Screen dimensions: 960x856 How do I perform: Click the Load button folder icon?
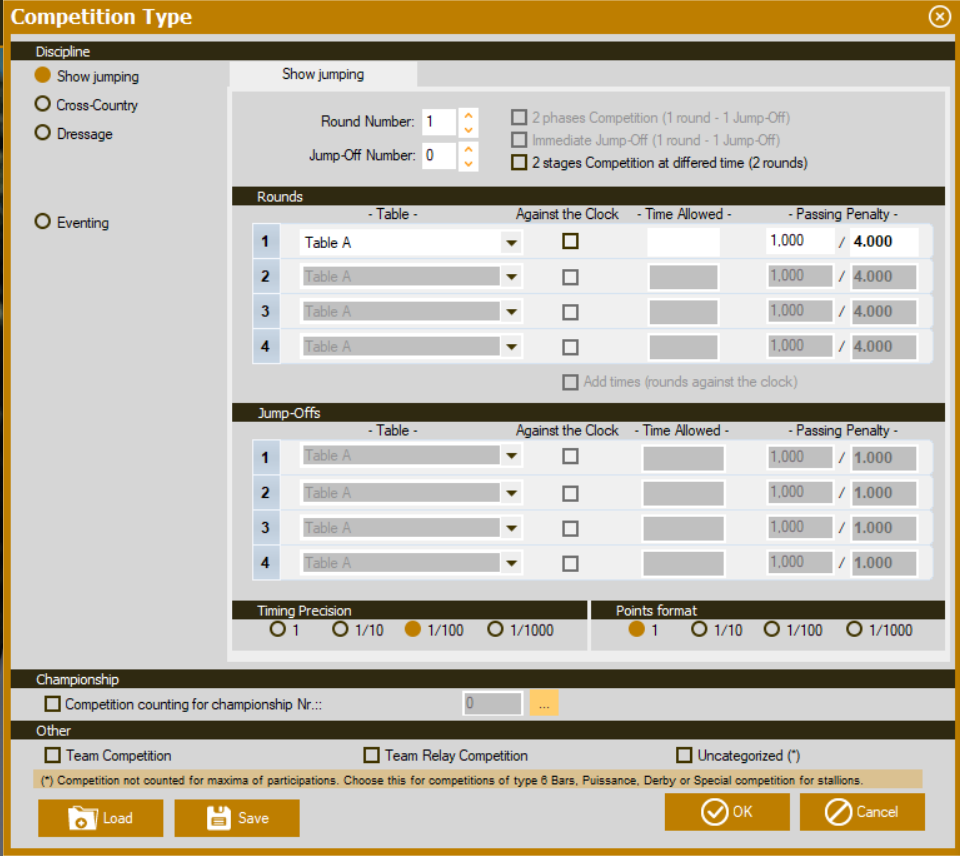[x=81, y=818]
